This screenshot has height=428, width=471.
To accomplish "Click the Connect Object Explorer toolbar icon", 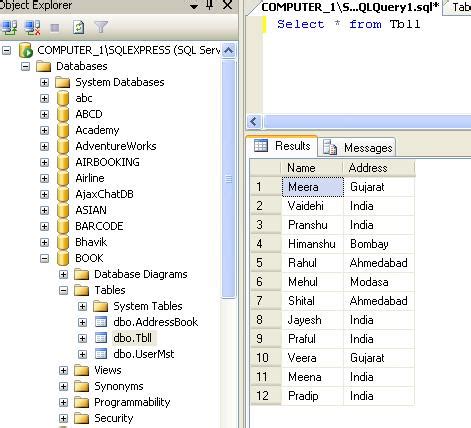I will tap(10, 27).
